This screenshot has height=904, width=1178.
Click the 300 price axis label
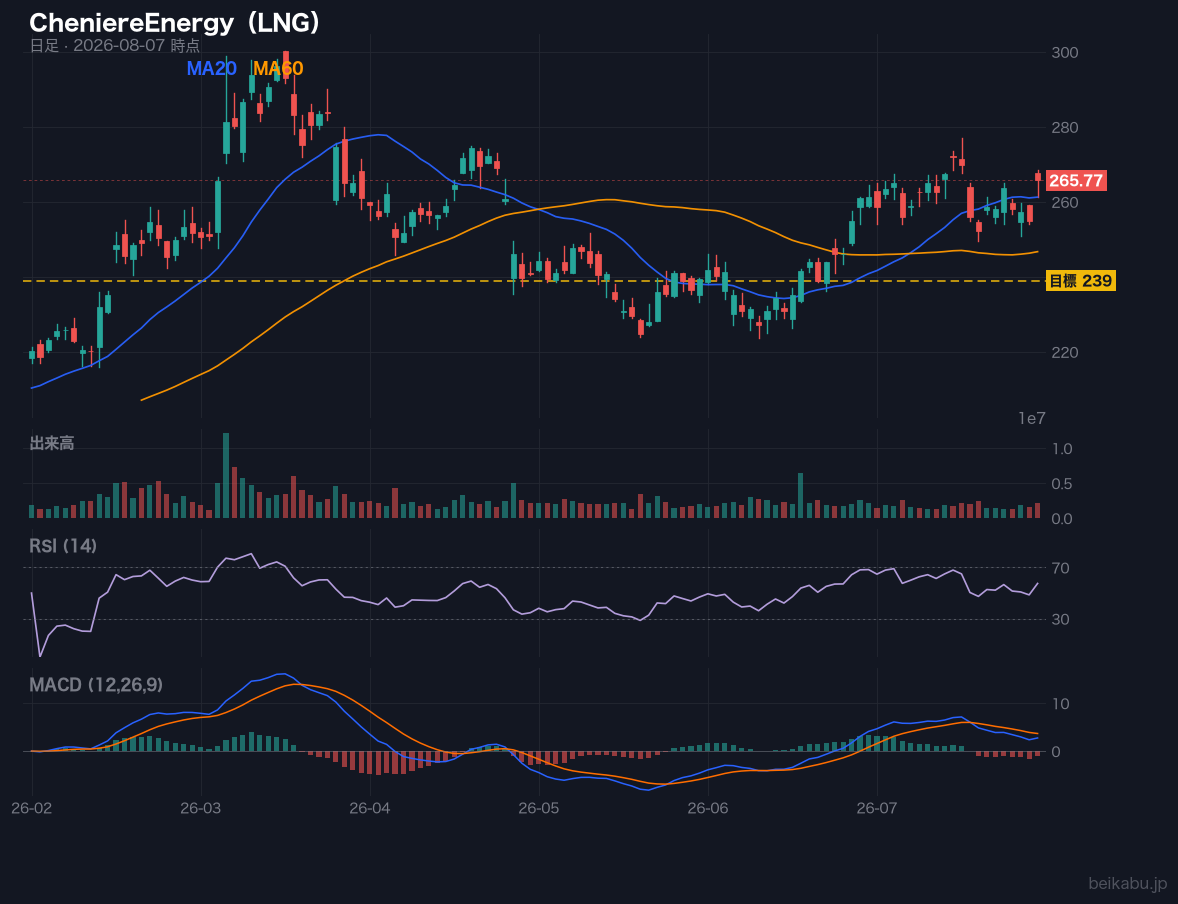pyautogui.click(x=1065, y=53)
